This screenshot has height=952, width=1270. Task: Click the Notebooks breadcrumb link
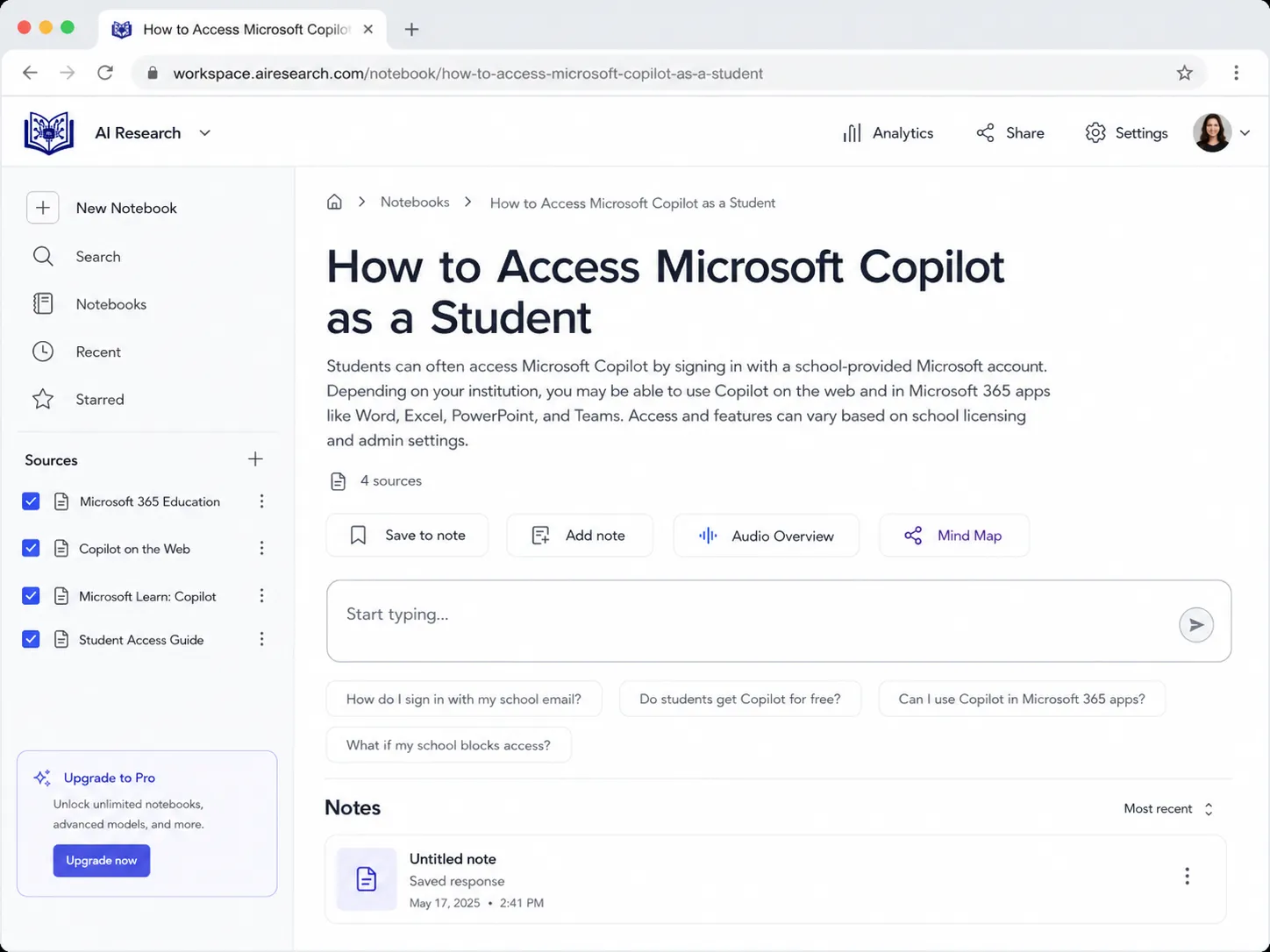pyautogui.click(x=415, y=202)
